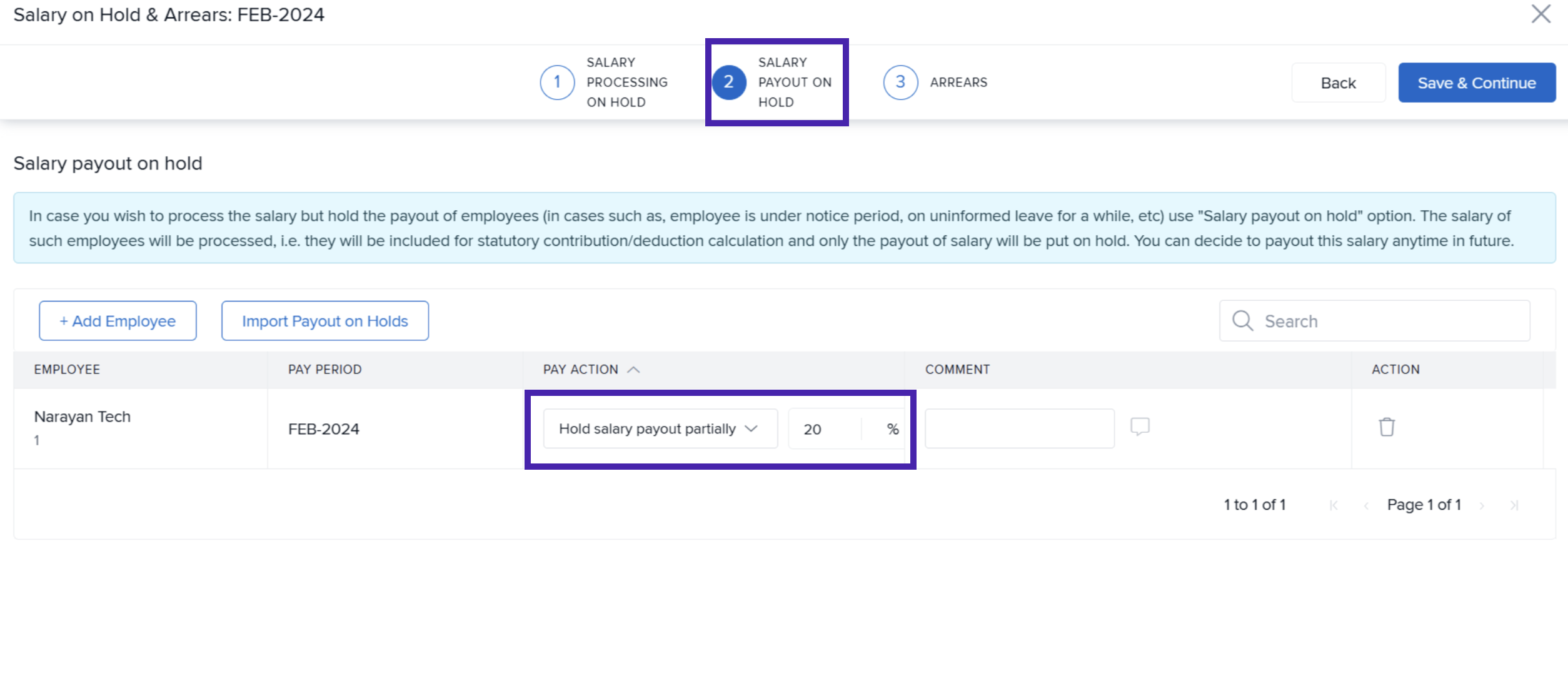The image size is (1568, 693).
Task: Go to step 3 Arrears
Action: 900,83
